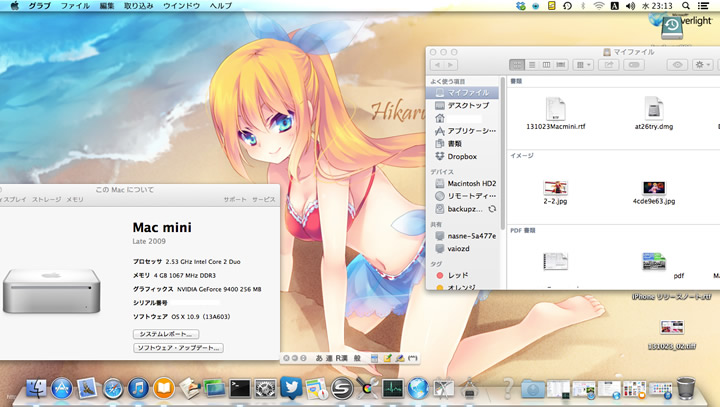Click the Finder Share toolbar button
This screenshot has height=407, width=720.
click(x=608, y=65)
